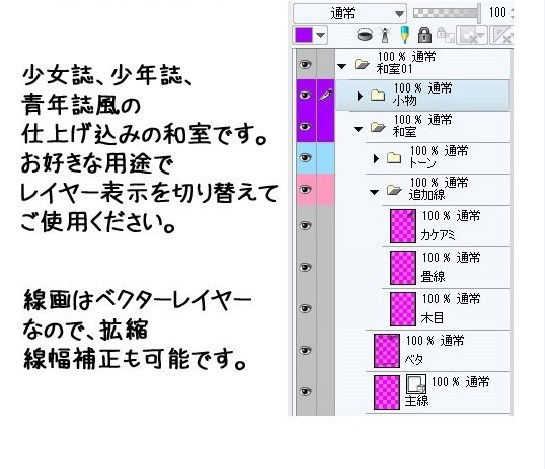Click the draft layer pencil icon

(x=405, y=35)
